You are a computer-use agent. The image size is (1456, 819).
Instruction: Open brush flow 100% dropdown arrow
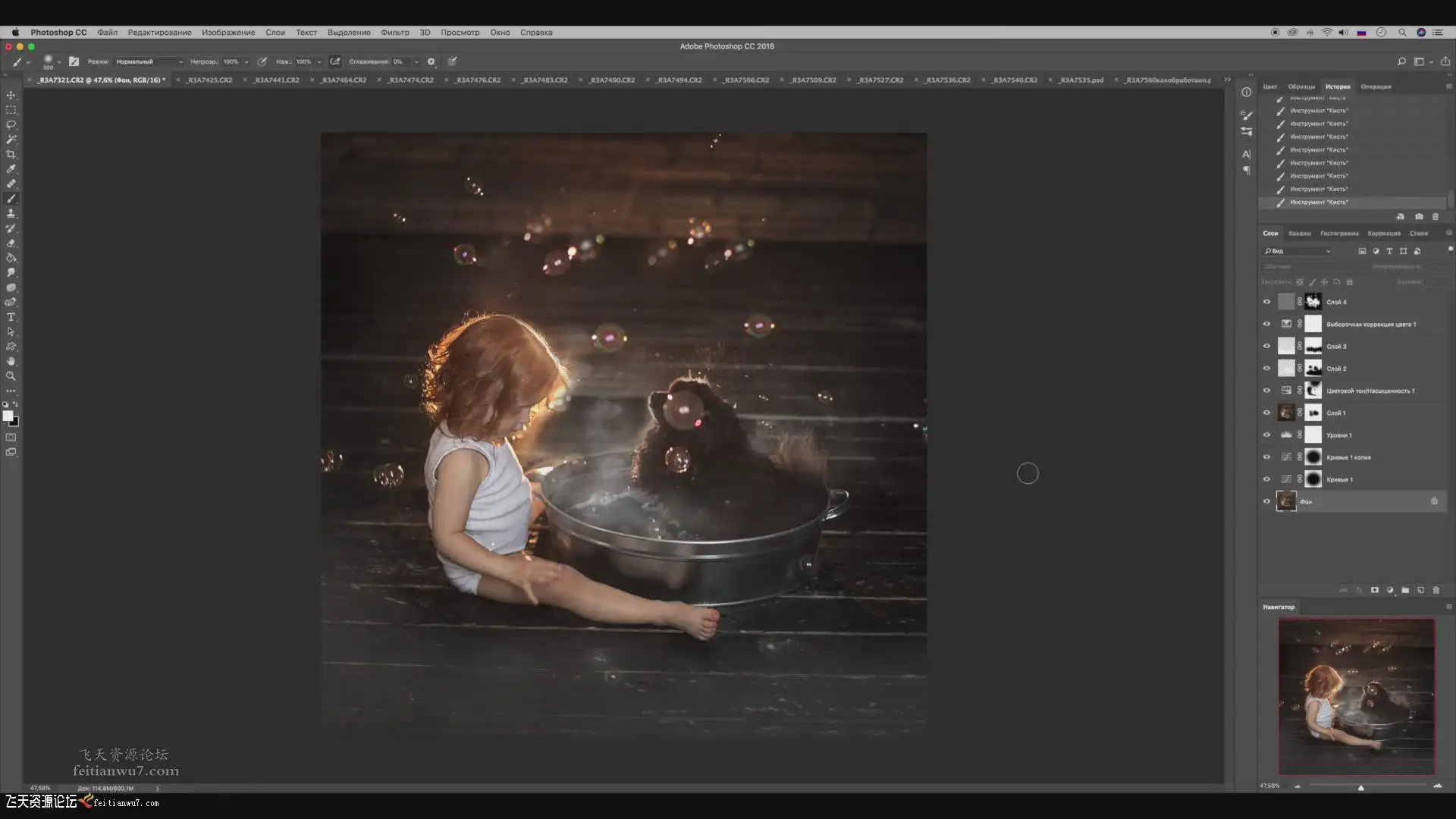pyautogui.click(x=319, y=61)
